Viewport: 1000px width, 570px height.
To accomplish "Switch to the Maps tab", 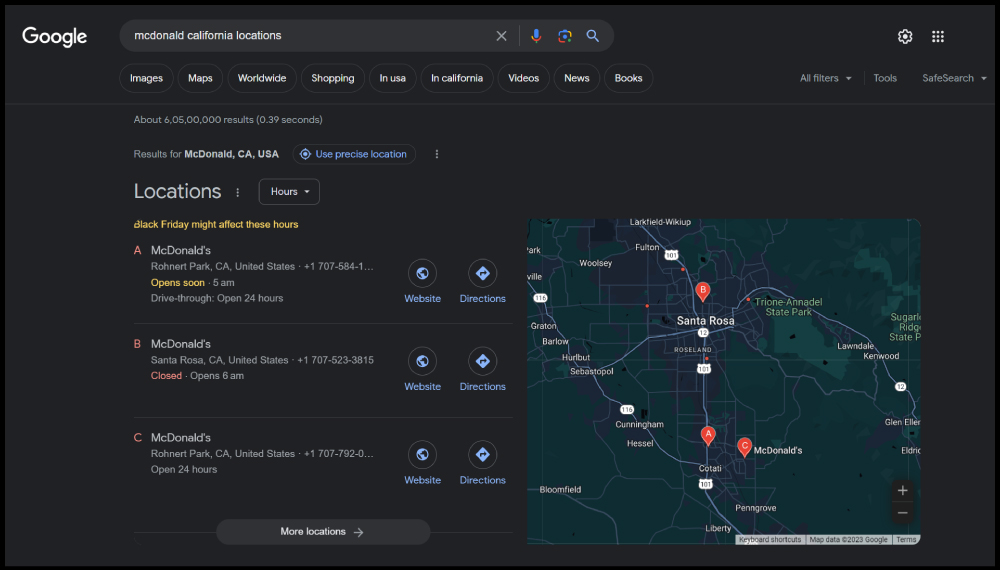I will [x=200, y=78].
